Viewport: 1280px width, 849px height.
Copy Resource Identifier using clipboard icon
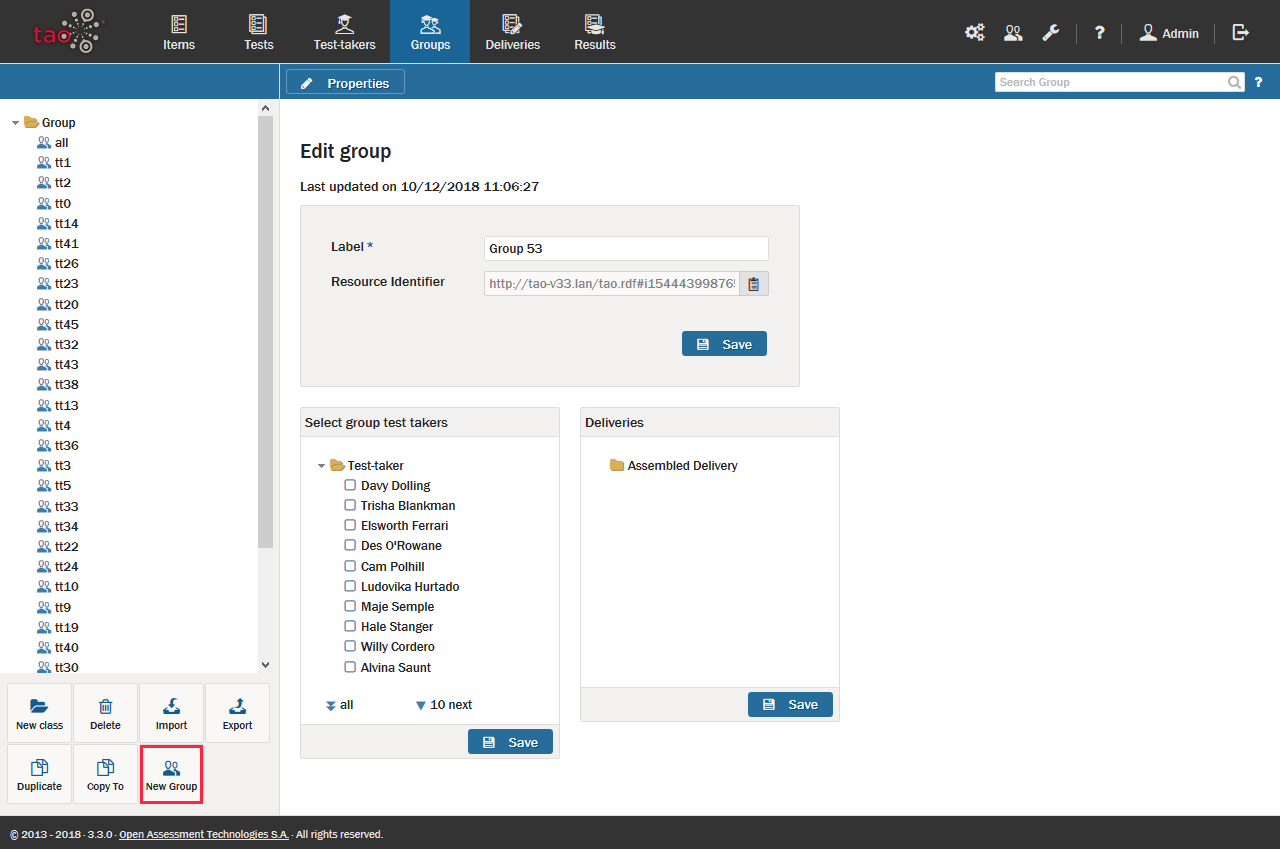point(754,284)
